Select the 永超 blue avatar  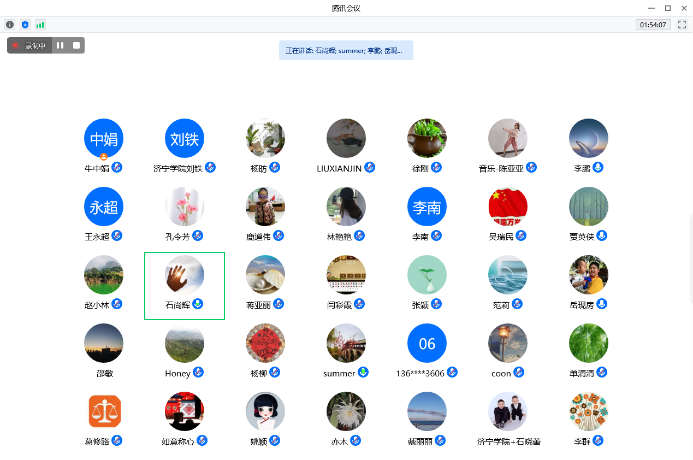[x=104, y=207]
